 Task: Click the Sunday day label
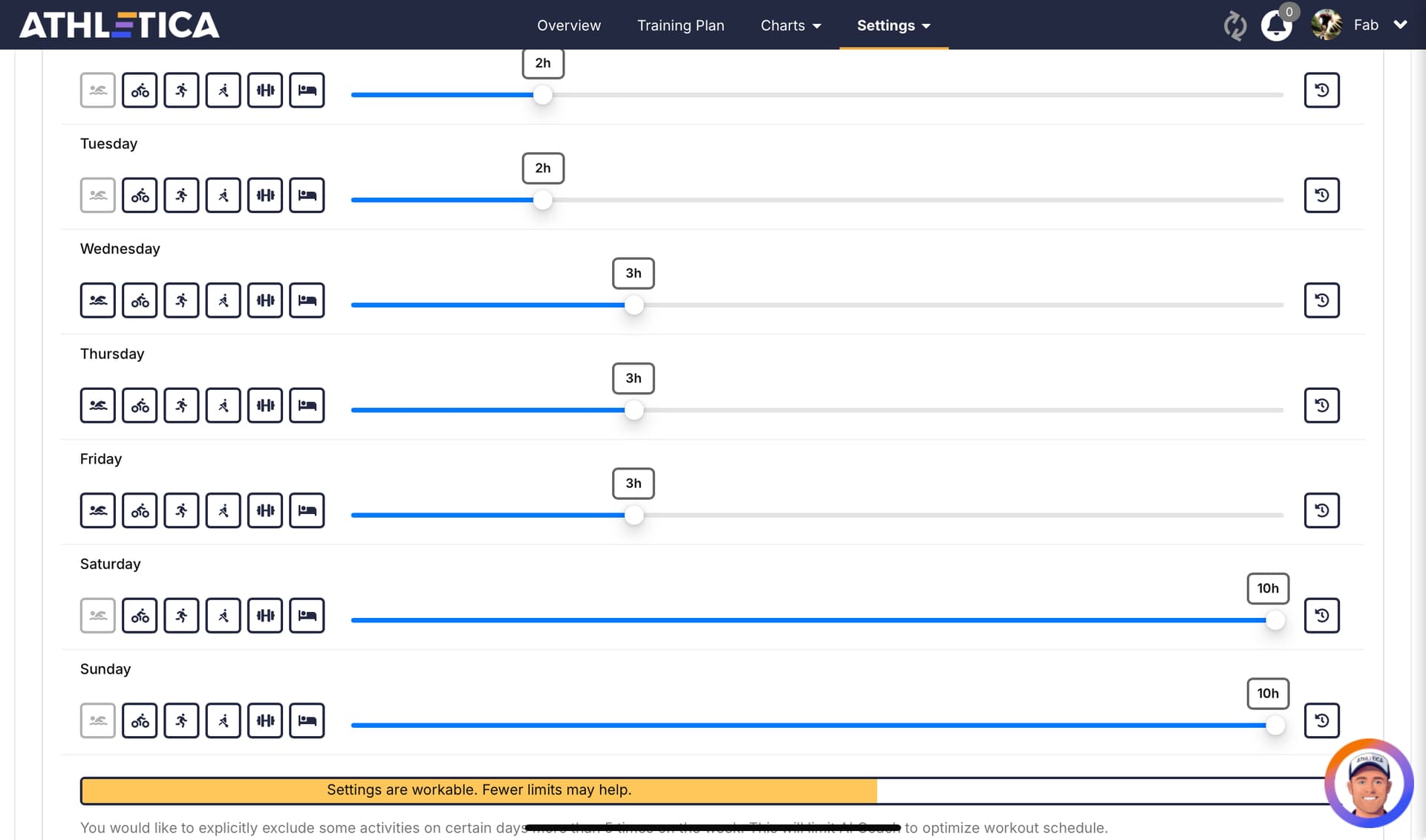pyautogui.click(x=105, y=669)
